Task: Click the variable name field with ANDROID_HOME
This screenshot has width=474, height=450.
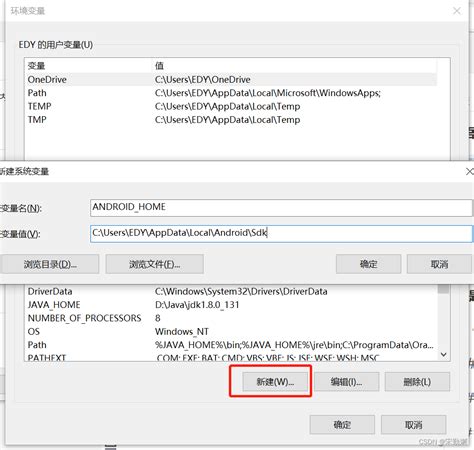Action: coord(281,208)
